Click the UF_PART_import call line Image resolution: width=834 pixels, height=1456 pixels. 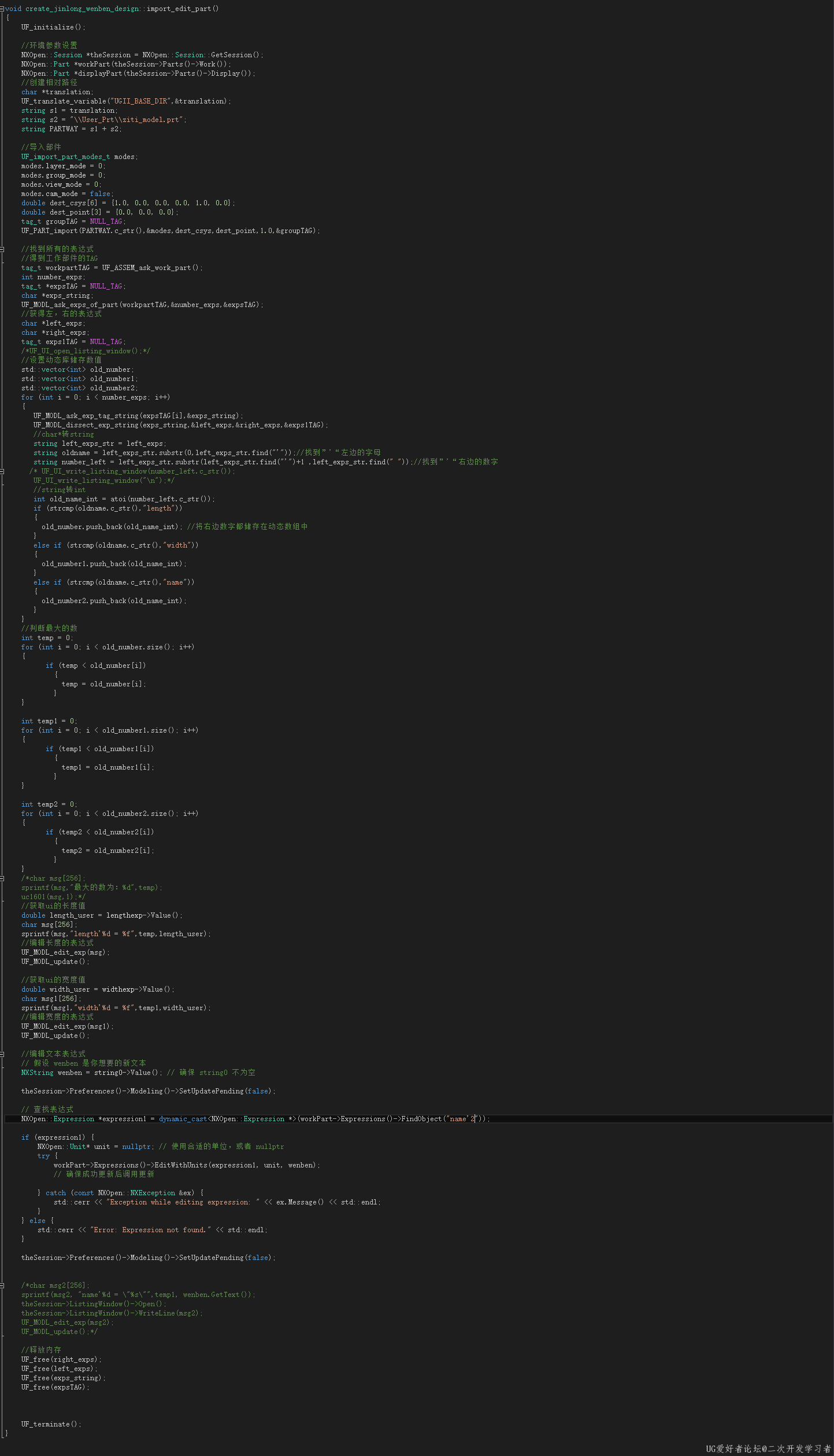[170, 231]
